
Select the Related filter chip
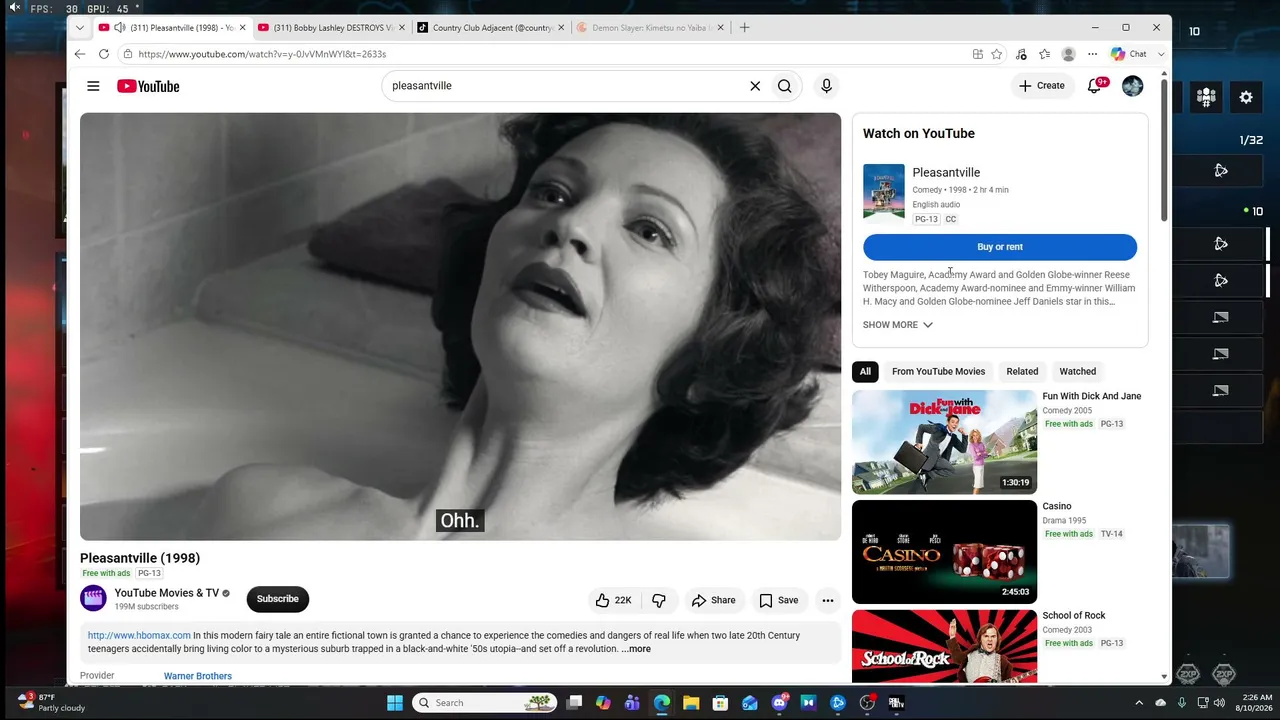[x=1022, y=372]
